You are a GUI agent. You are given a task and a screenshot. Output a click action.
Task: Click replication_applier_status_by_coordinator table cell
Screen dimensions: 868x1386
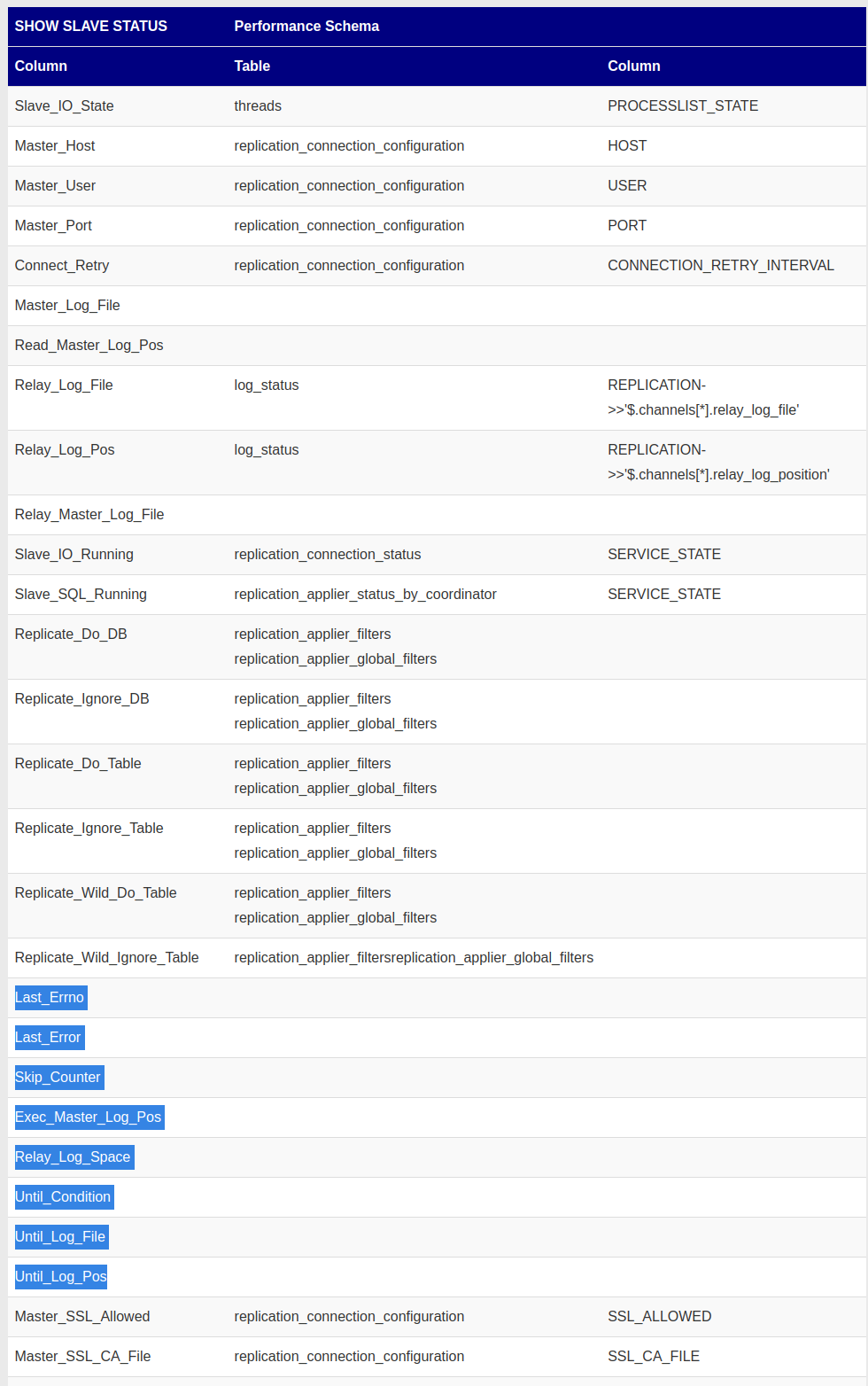[x=365, y=595]
